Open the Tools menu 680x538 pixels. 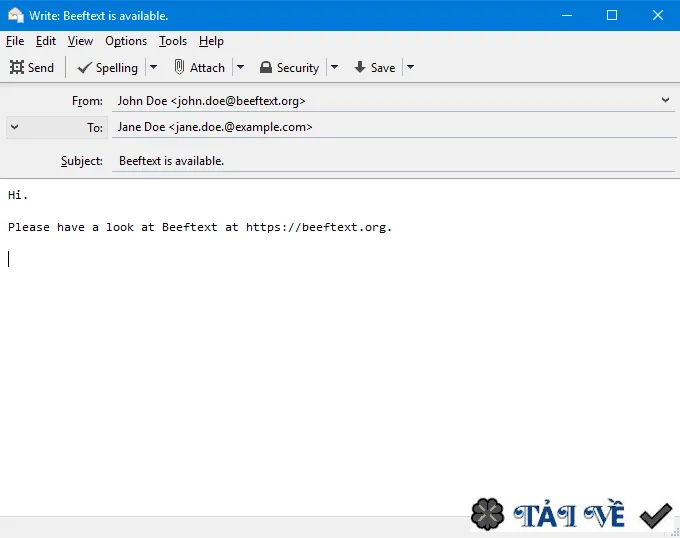pos(173,41)
